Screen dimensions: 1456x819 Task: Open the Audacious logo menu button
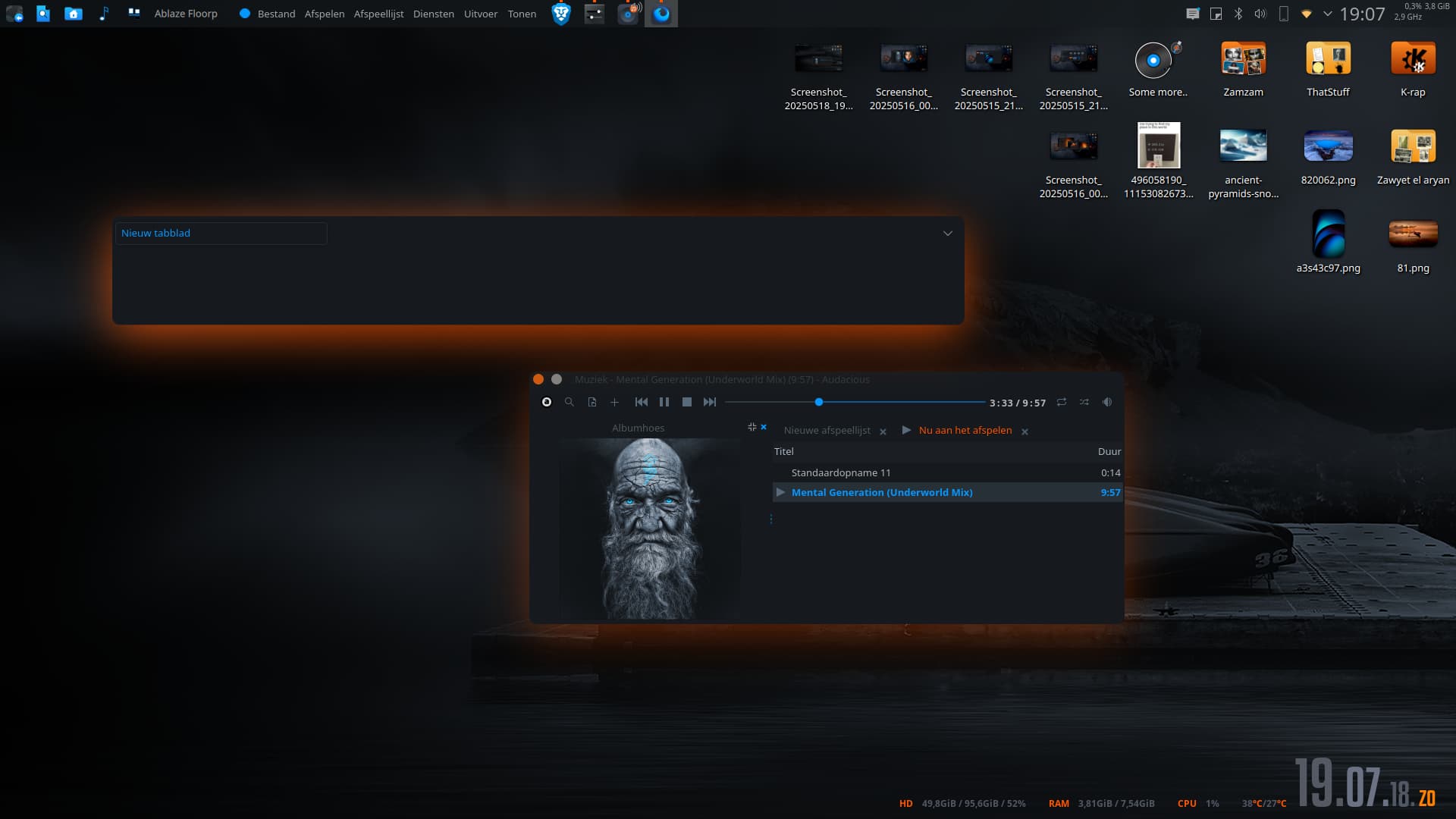point(546,402)
